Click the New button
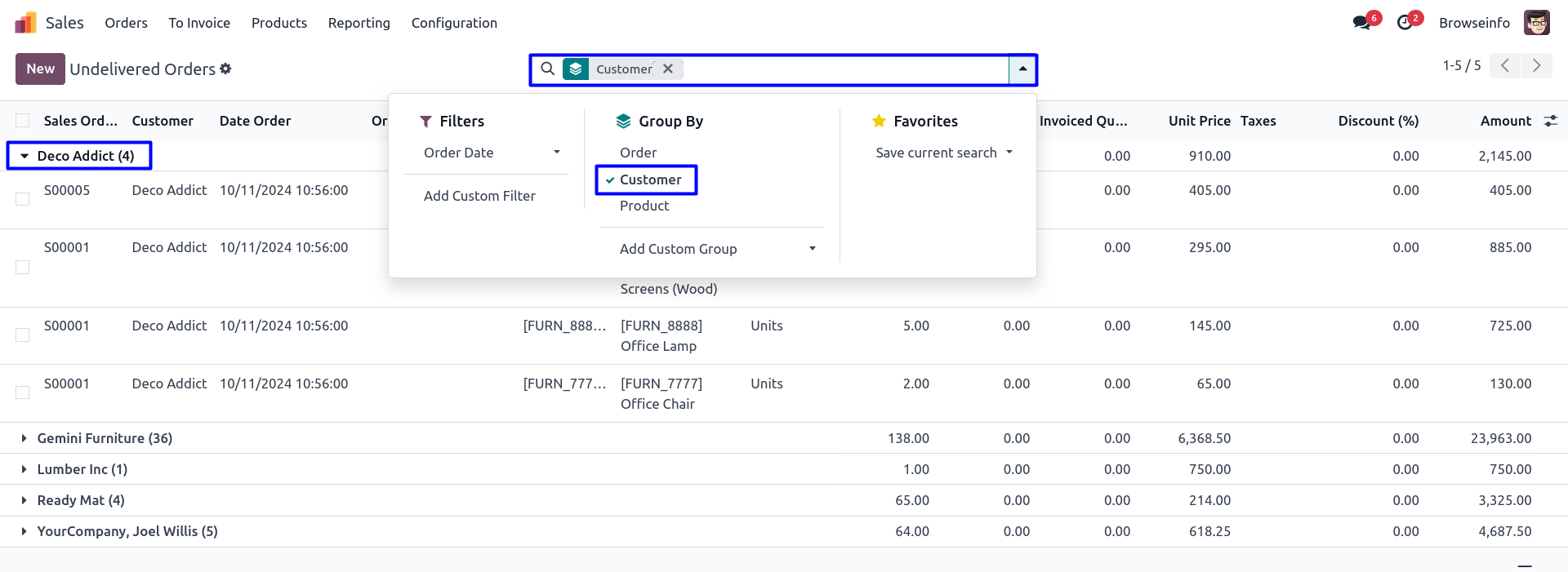 pos(40,69)
